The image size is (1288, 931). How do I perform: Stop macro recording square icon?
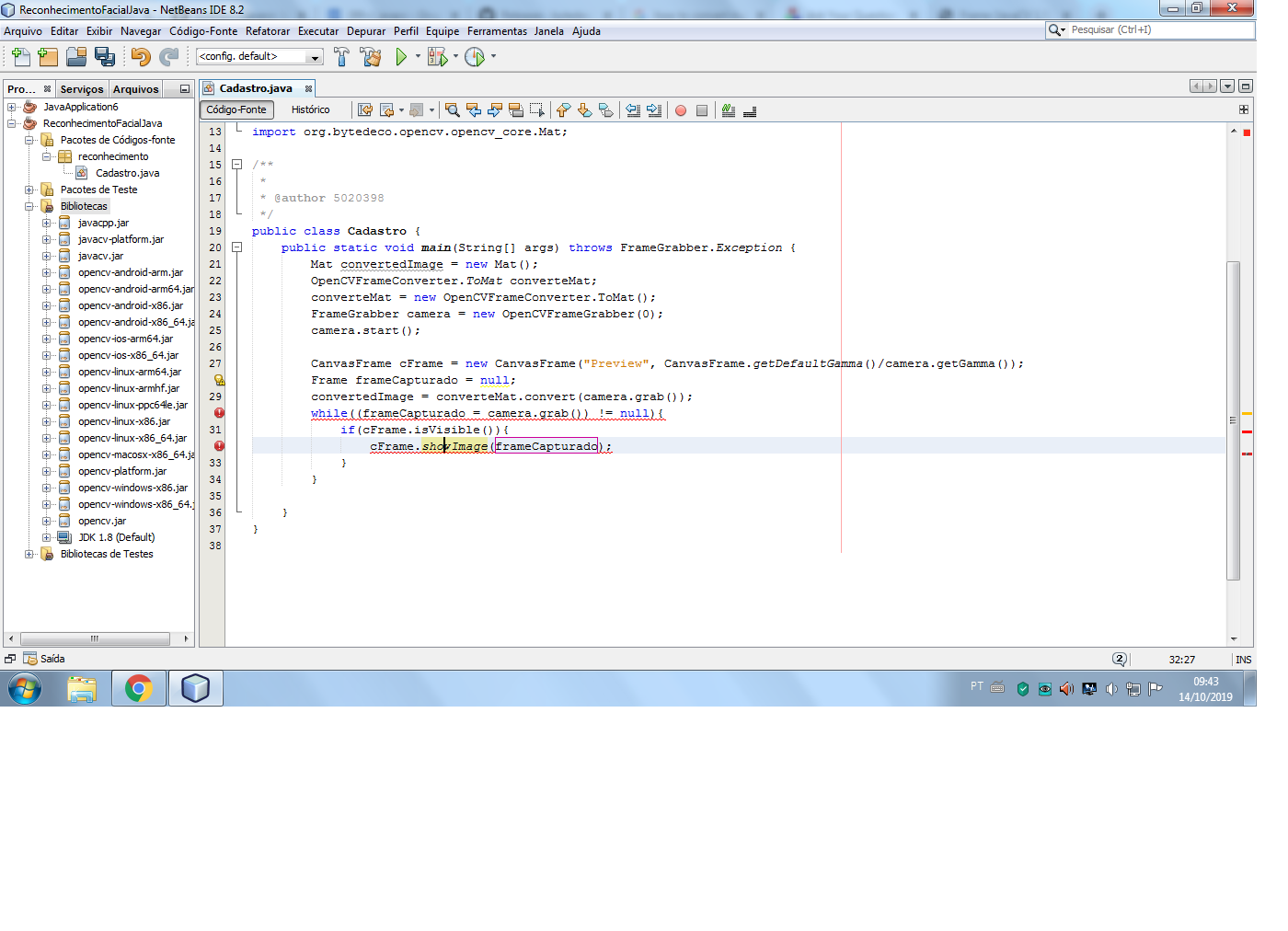(702, 110)
